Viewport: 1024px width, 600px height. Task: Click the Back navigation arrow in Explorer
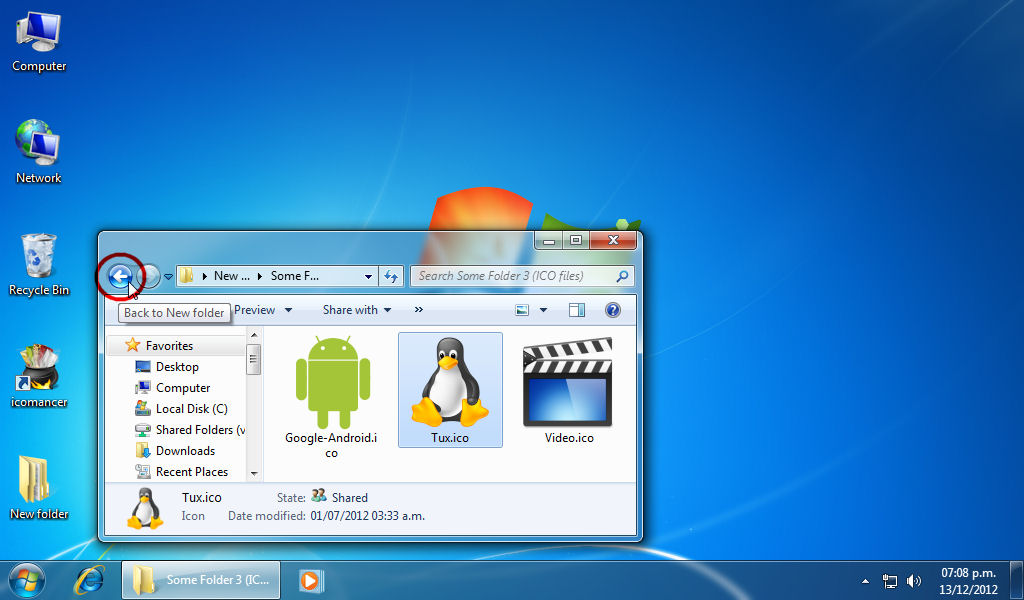(120, 276)
